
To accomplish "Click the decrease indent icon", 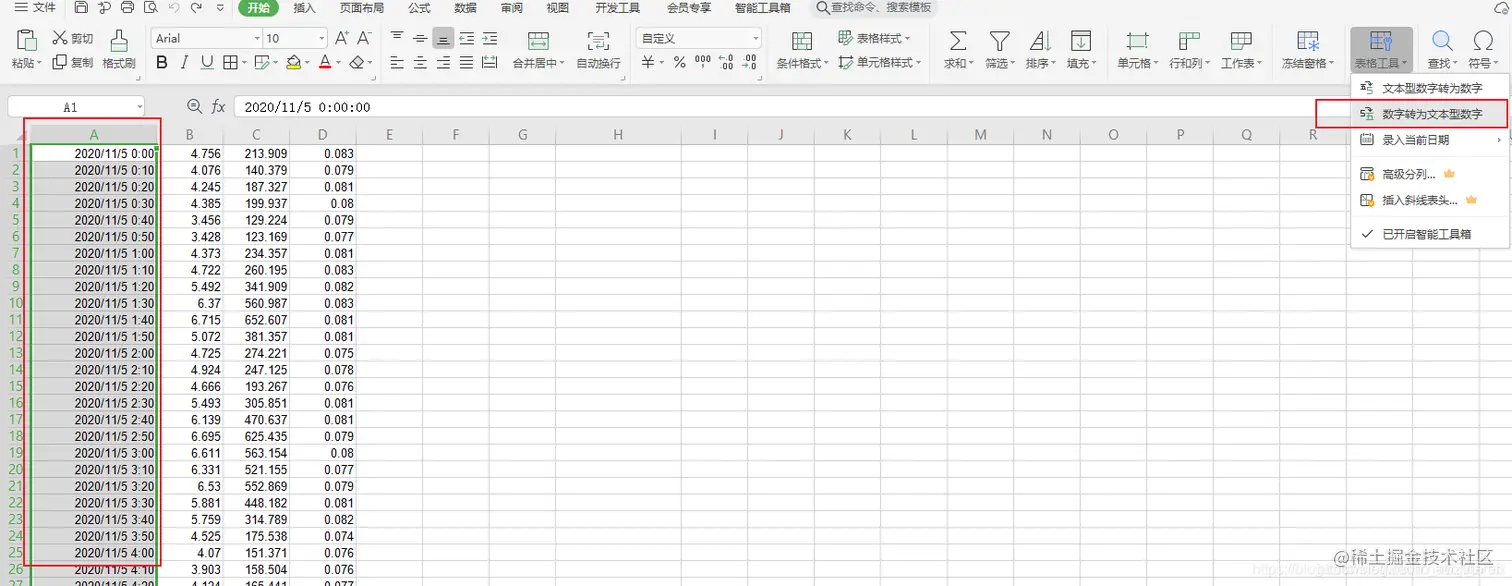I will (466, 38).
